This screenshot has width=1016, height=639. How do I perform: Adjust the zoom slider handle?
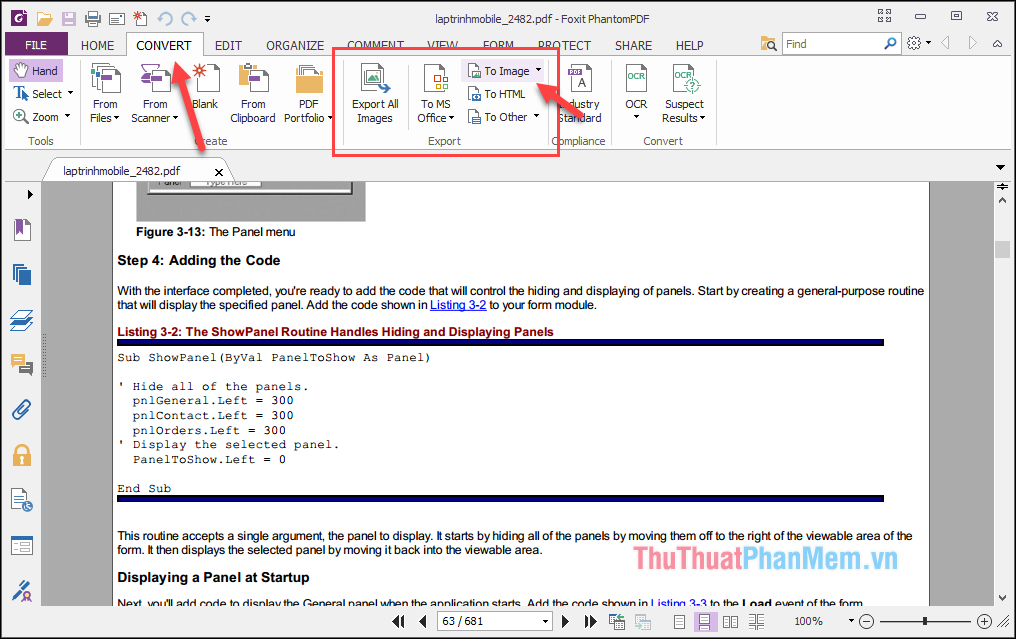(925, 622)
